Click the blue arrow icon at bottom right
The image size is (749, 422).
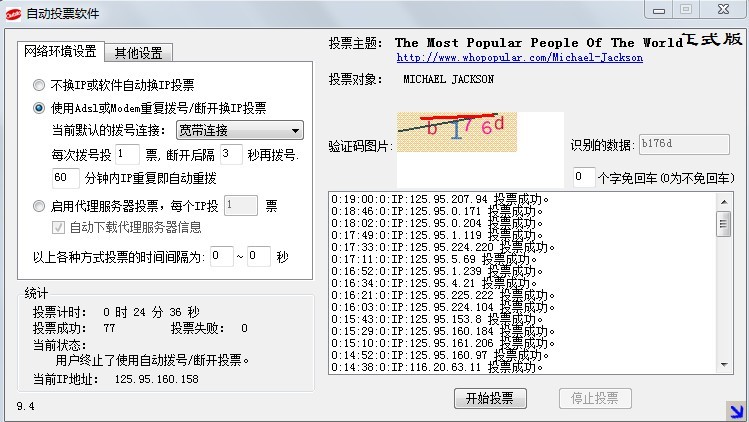click(x=735, y=407)
